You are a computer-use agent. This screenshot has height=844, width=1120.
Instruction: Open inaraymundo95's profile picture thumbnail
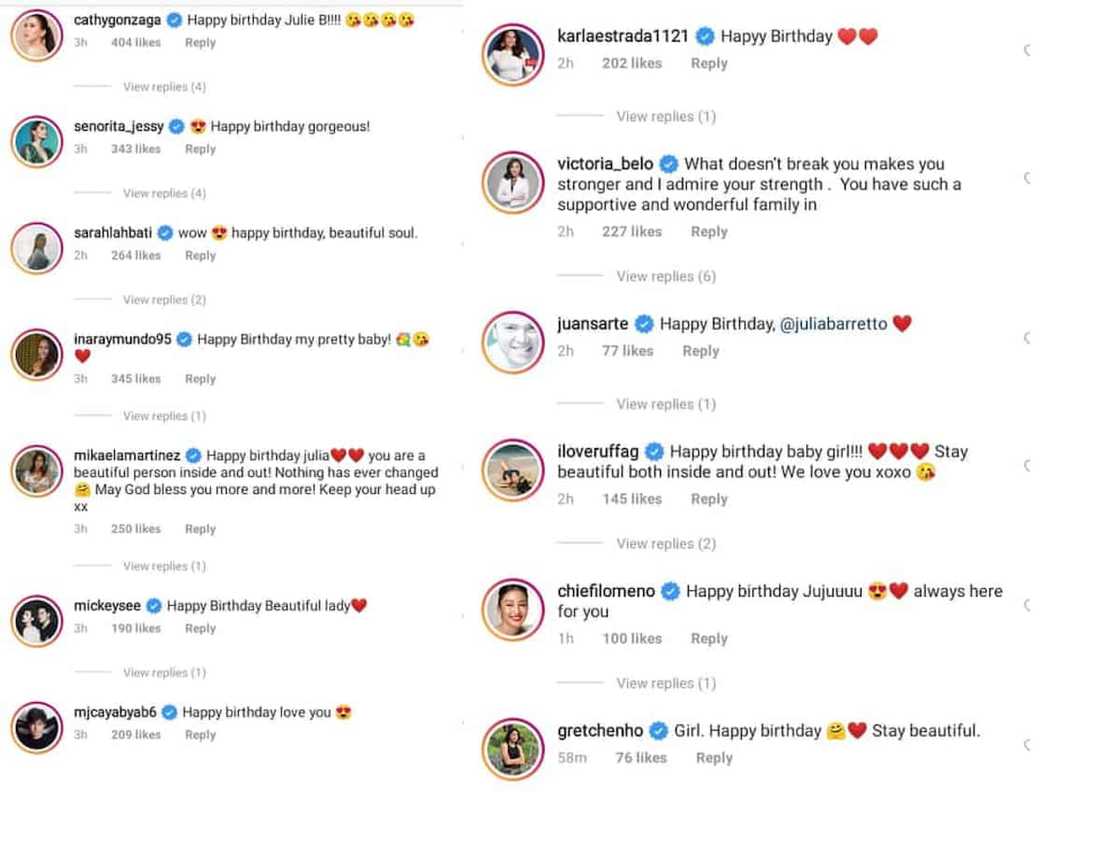(x=37, y=354)
